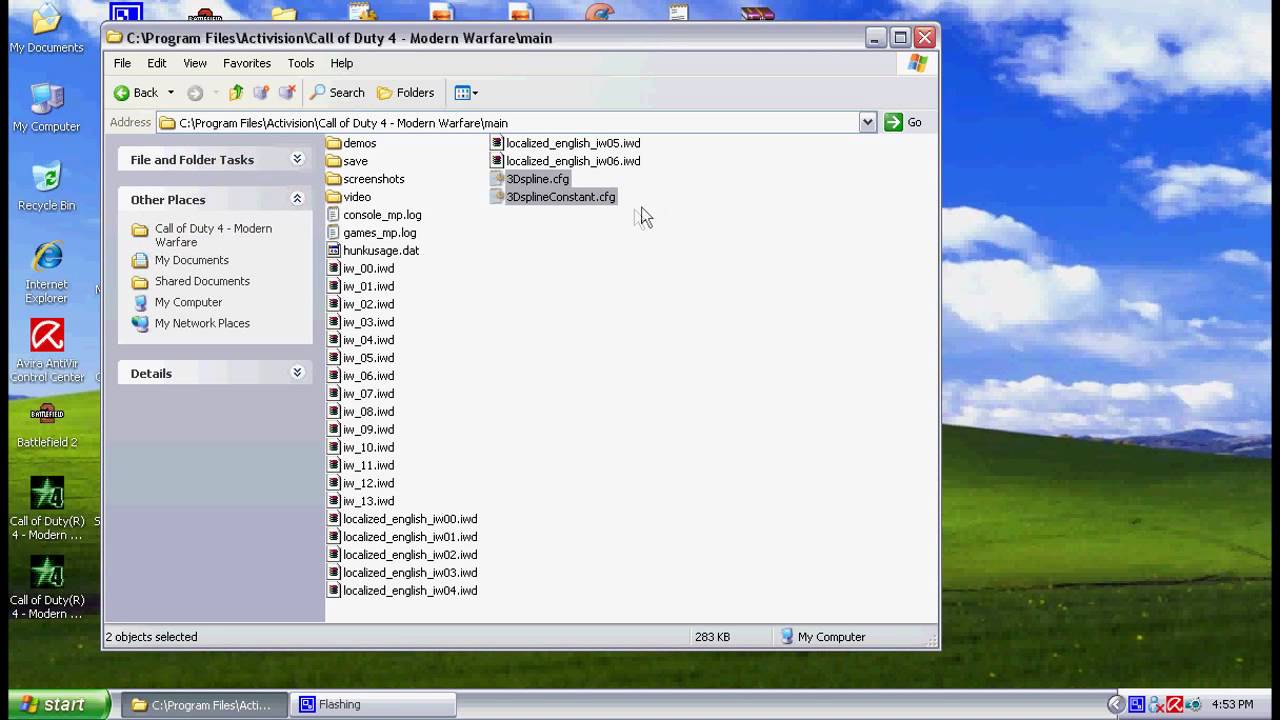Go to My Documents in Other Places

point(192,260)
